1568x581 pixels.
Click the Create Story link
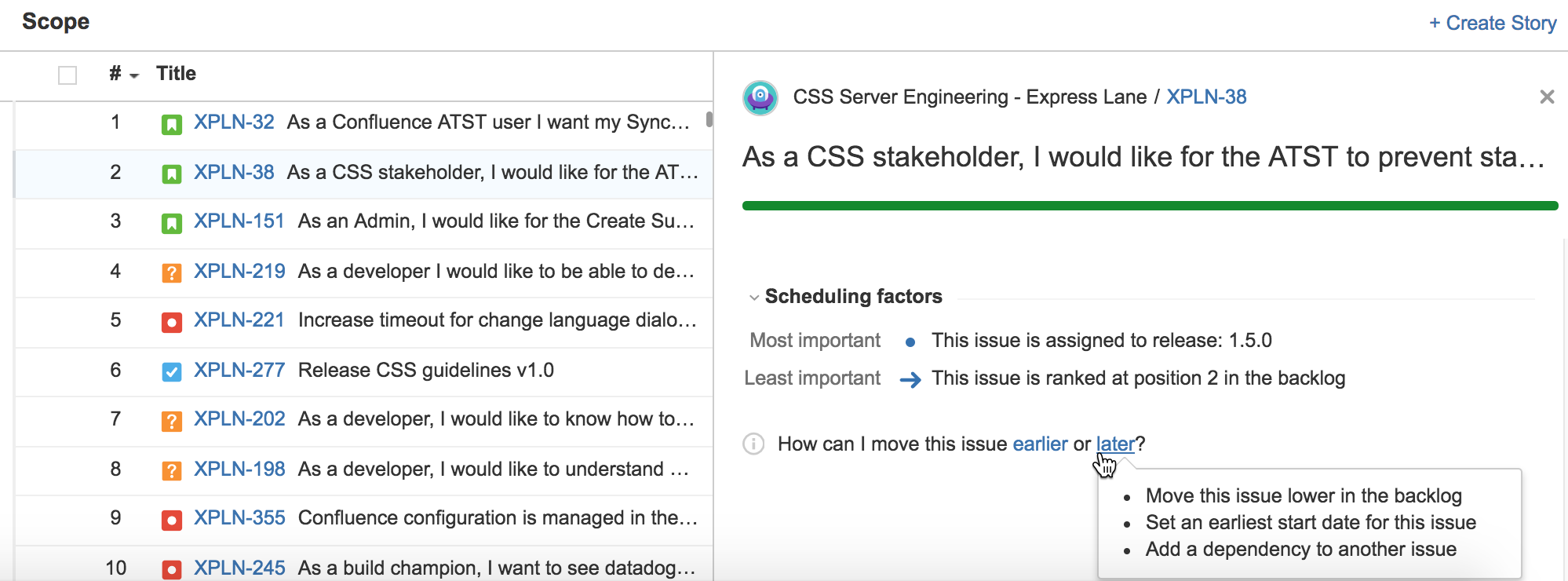[x=1493, y=23]
